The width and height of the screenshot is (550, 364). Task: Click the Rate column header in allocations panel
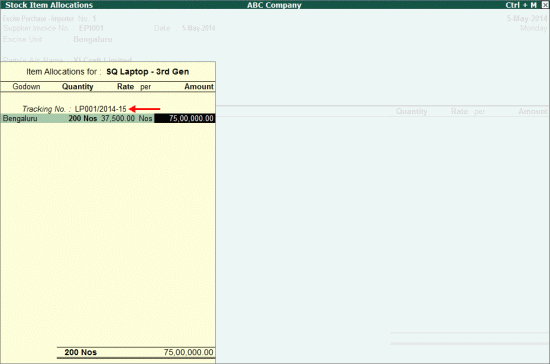coord(126,87)
